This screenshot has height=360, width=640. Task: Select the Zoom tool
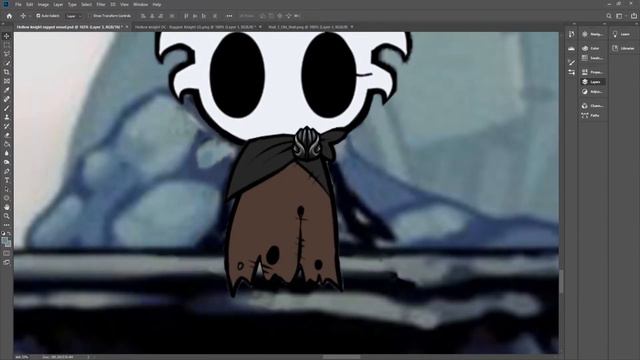click(7, 216)
